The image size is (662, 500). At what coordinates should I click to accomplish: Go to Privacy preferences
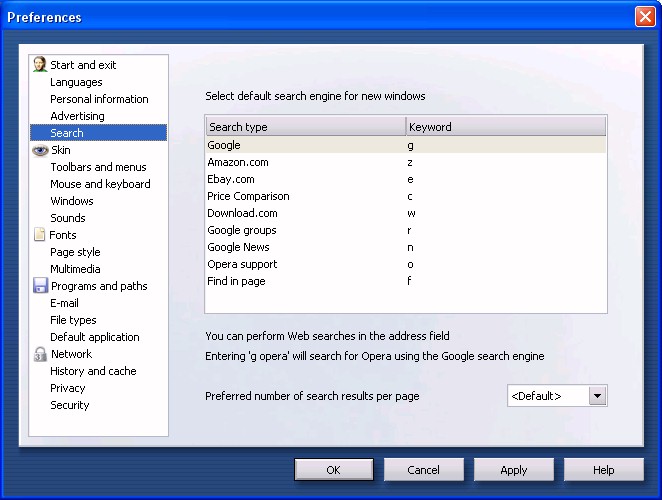tap(68, 388)
